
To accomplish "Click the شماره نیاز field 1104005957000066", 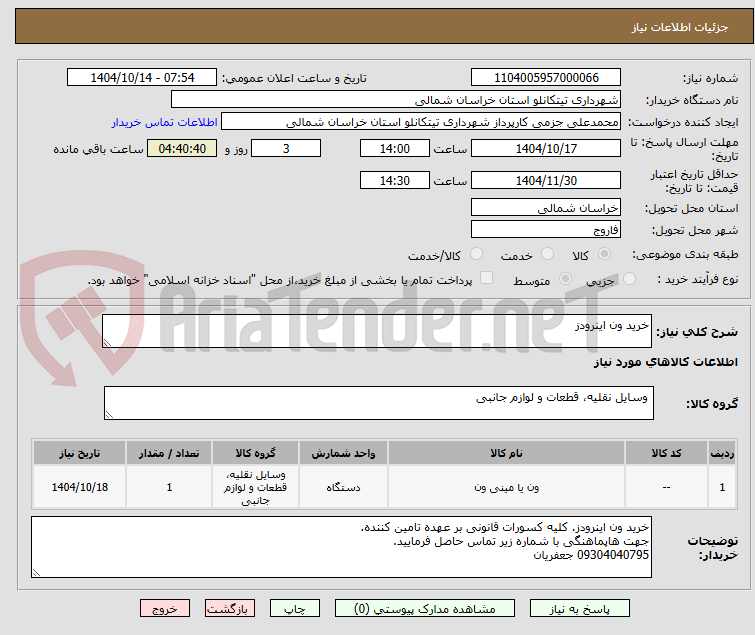I will 546,78.
